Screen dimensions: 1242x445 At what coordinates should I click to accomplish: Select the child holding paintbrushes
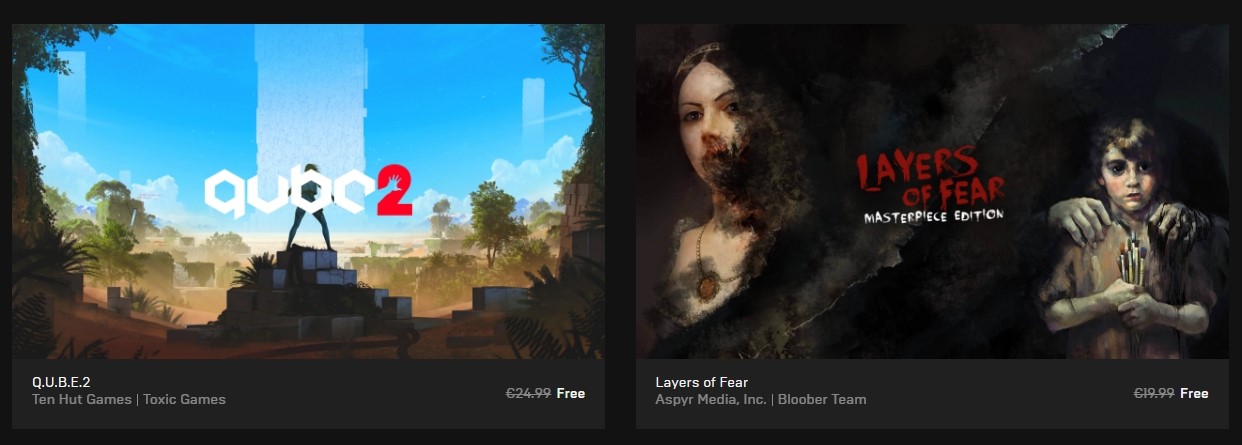[x=1130, y=240]
